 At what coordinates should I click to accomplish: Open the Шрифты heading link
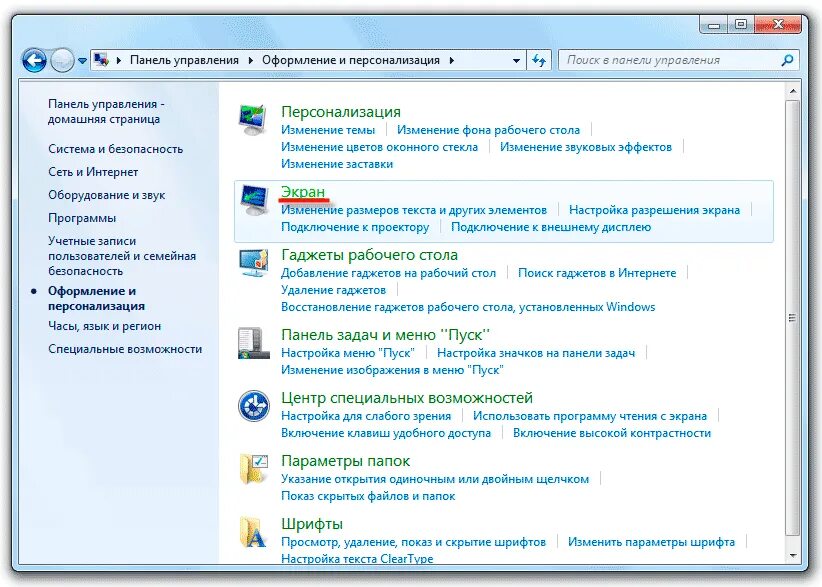(312, 524)
